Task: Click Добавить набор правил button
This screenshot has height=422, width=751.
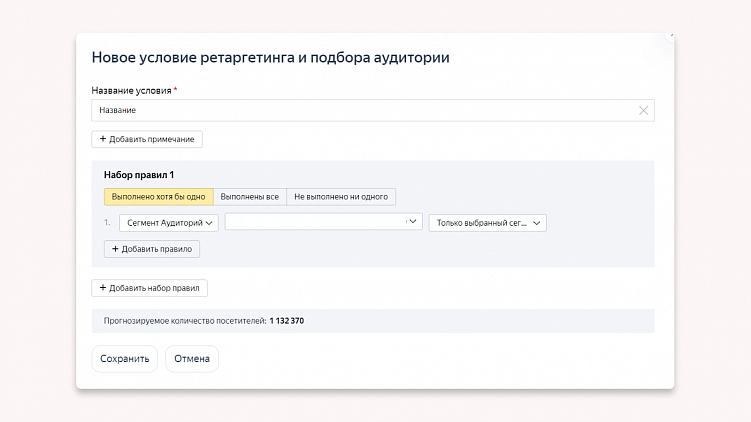Action: pyautogui.click(x=149, y=288)
